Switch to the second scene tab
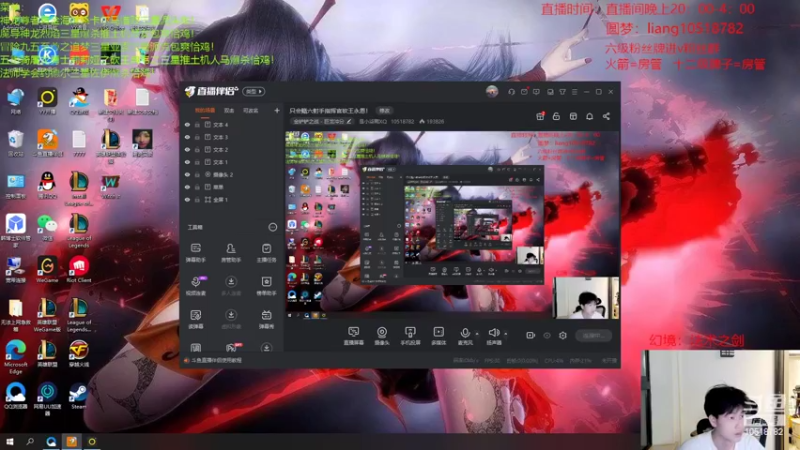This screenshot has height=450, width=800. pyautogui.click(x=229, y=110)
